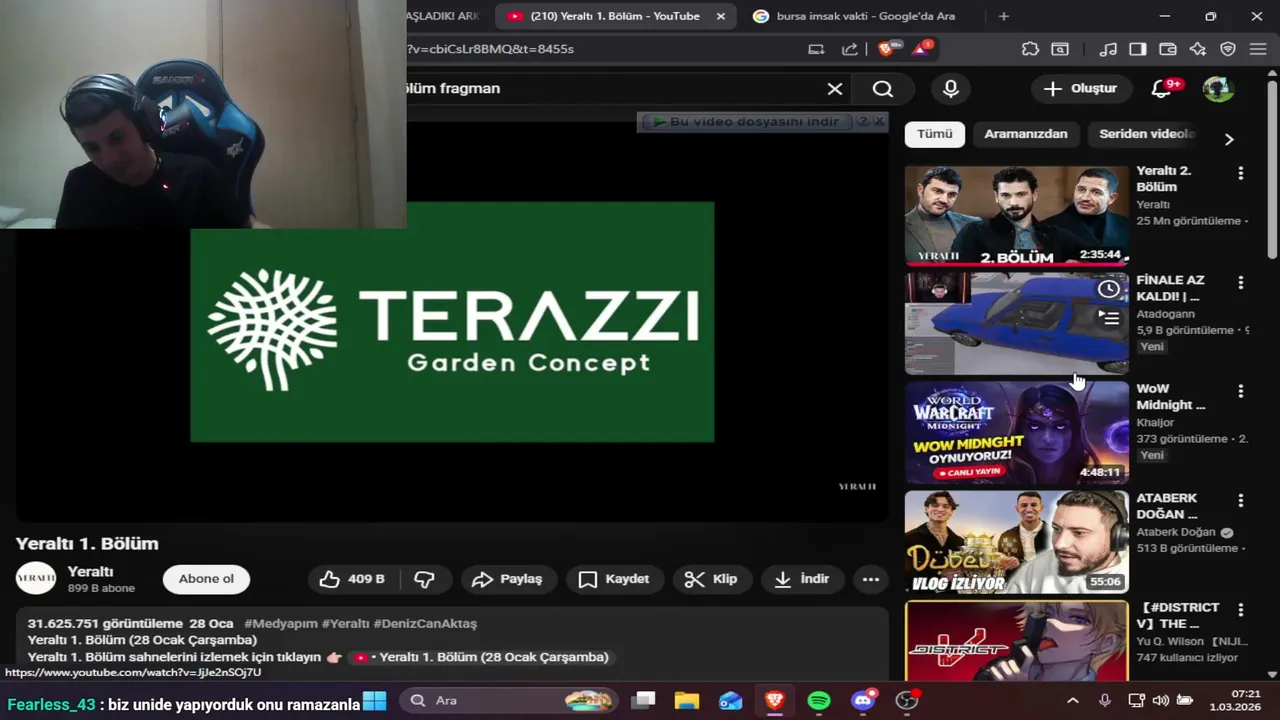Click the #Medyapım hashtag

tap(280, 623)
